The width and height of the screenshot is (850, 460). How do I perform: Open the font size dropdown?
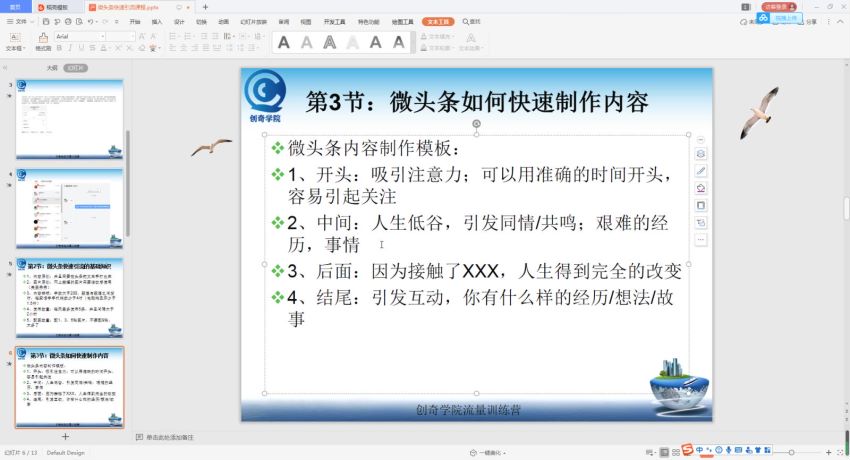132,36
